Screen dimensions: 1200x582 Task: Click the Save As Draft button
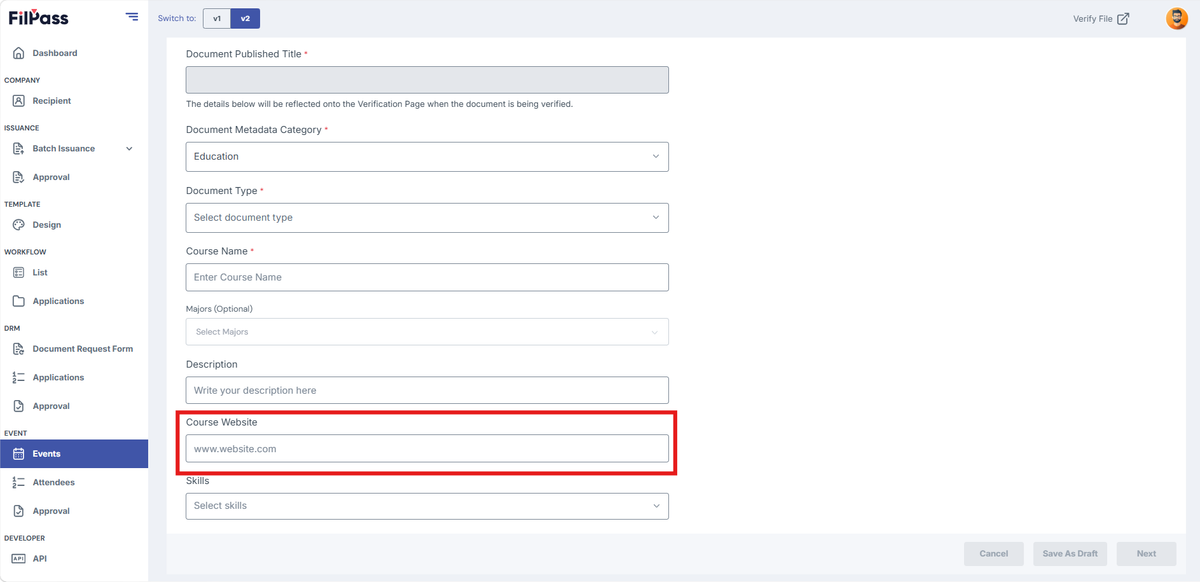point(1070,554)
